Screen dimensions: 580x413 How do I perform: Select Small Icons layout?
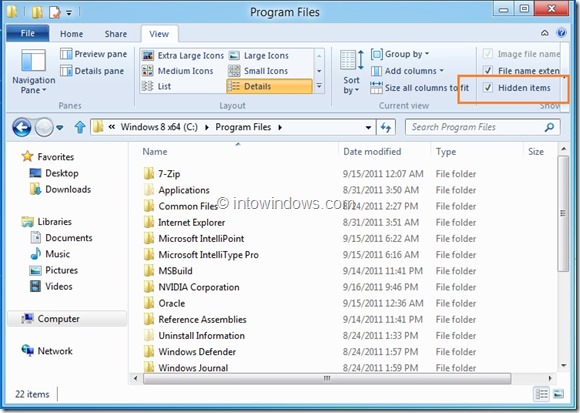pos(258,71)
